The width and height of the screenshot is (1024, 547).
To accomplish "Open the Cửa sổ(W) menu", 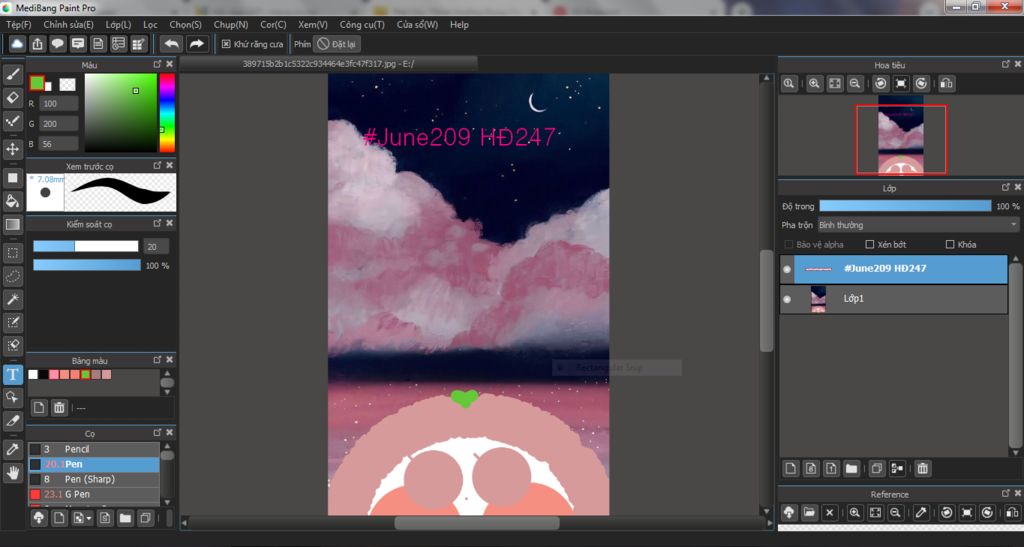I will point(417,24).
